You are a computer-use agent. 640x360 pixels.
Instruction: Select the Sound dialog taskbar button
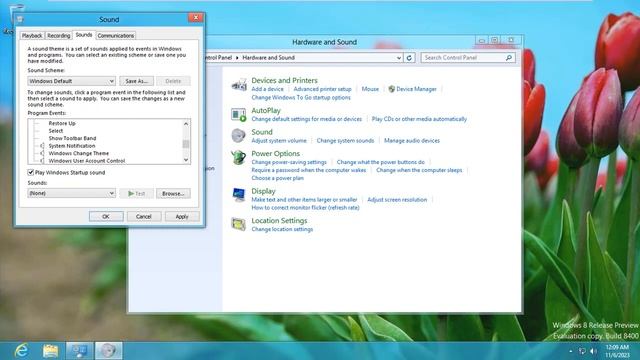point(109,351)
